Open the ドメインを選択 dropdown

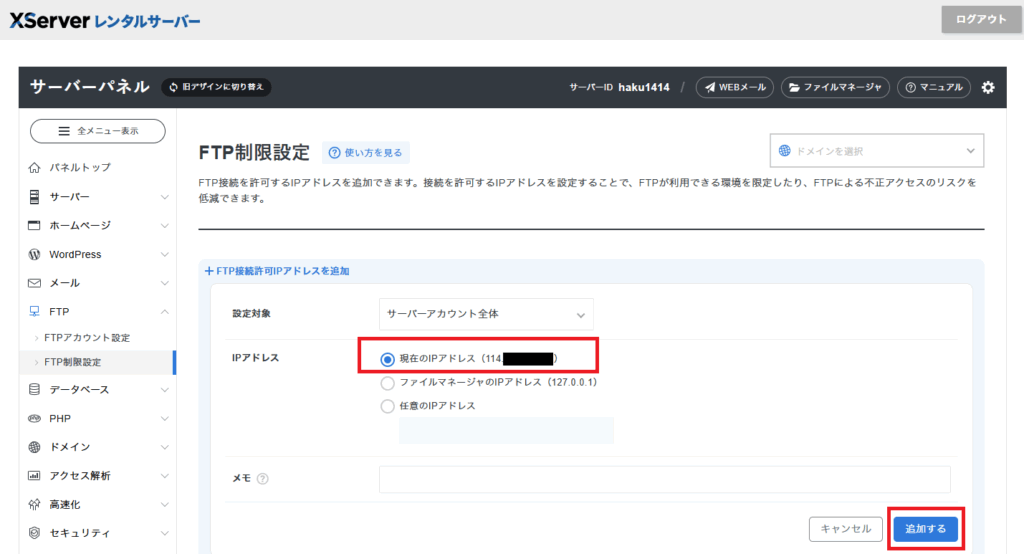pos(876,151)
